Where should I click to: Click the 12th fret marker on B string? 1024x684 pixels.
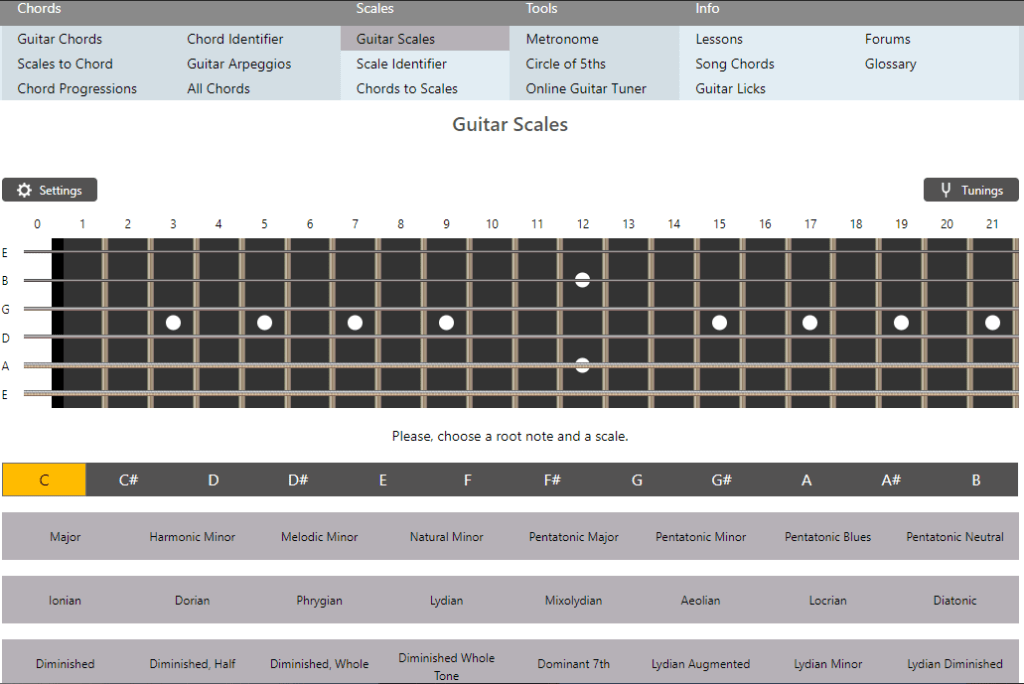click(582, 280)
